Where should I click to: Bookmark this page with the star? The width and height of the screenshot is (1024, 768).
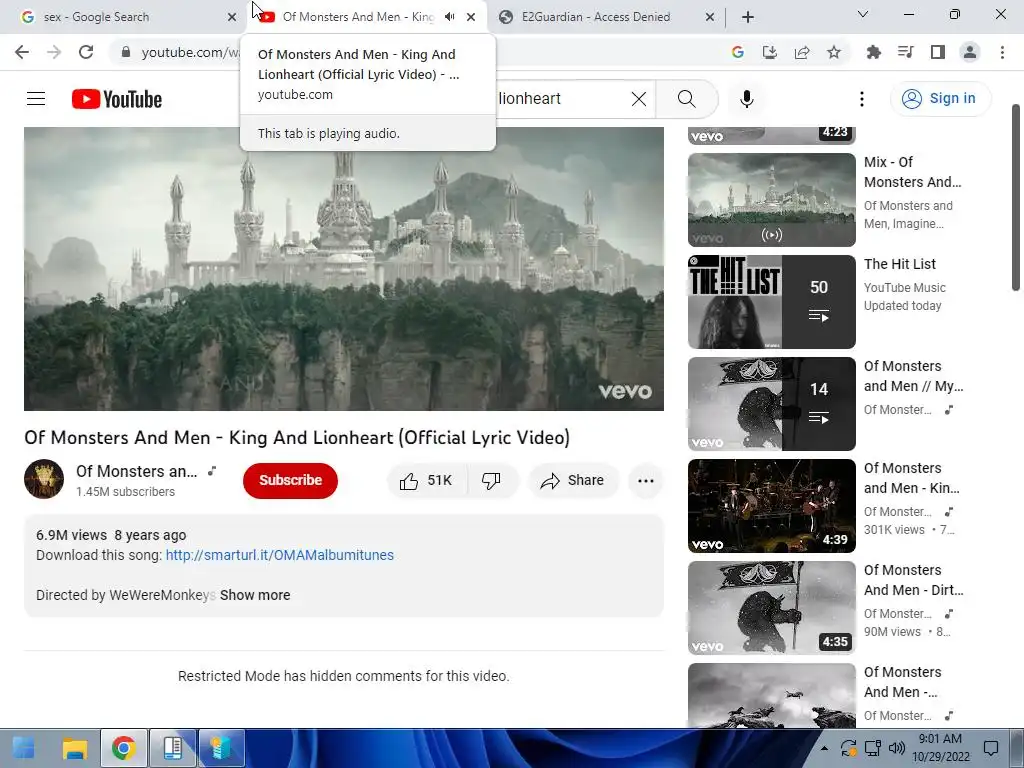tap(834, 52)
